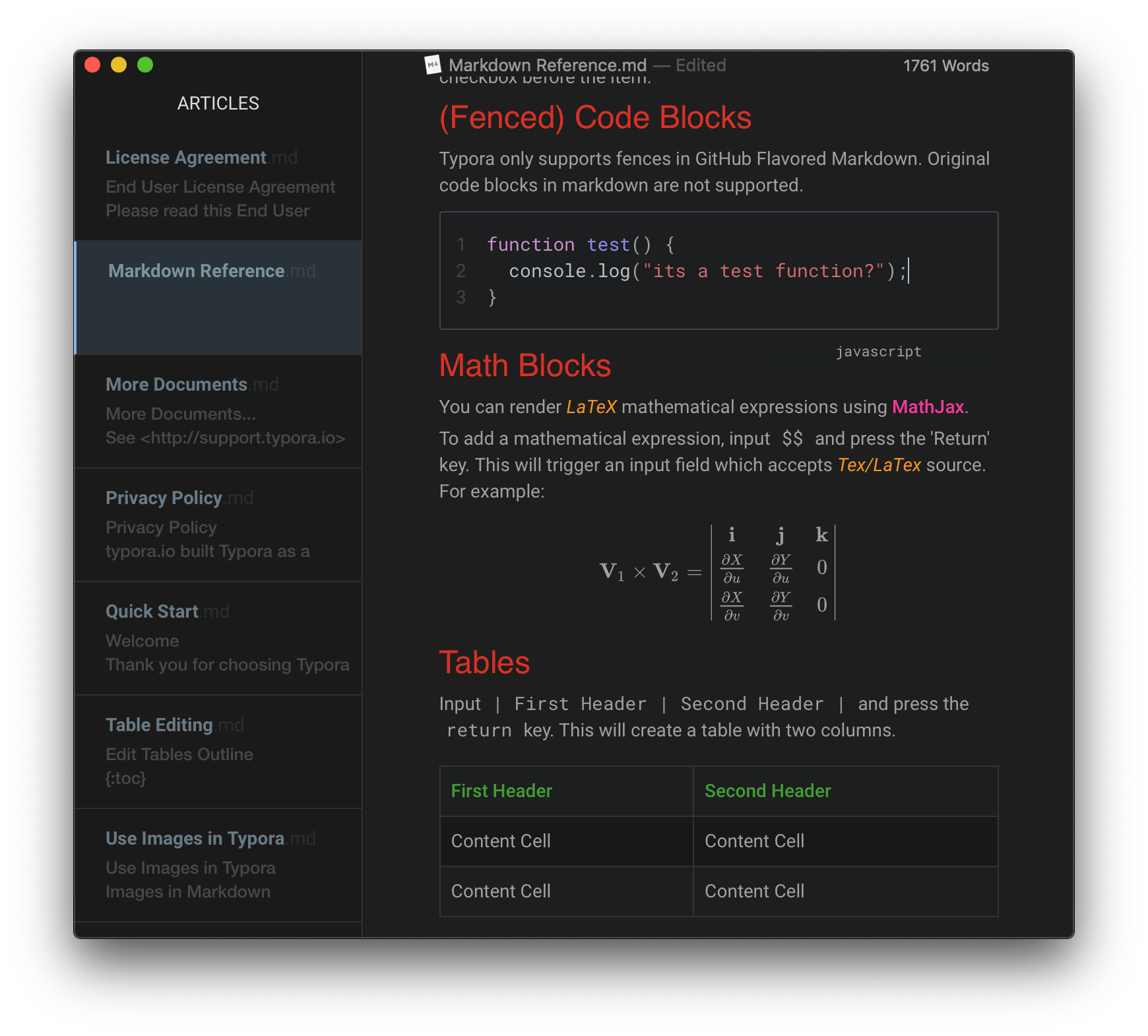This screenshot has height=1036, width=1148.
Task: Click the Markdown document icon in title bar
Action: click(x=433, y=65)
